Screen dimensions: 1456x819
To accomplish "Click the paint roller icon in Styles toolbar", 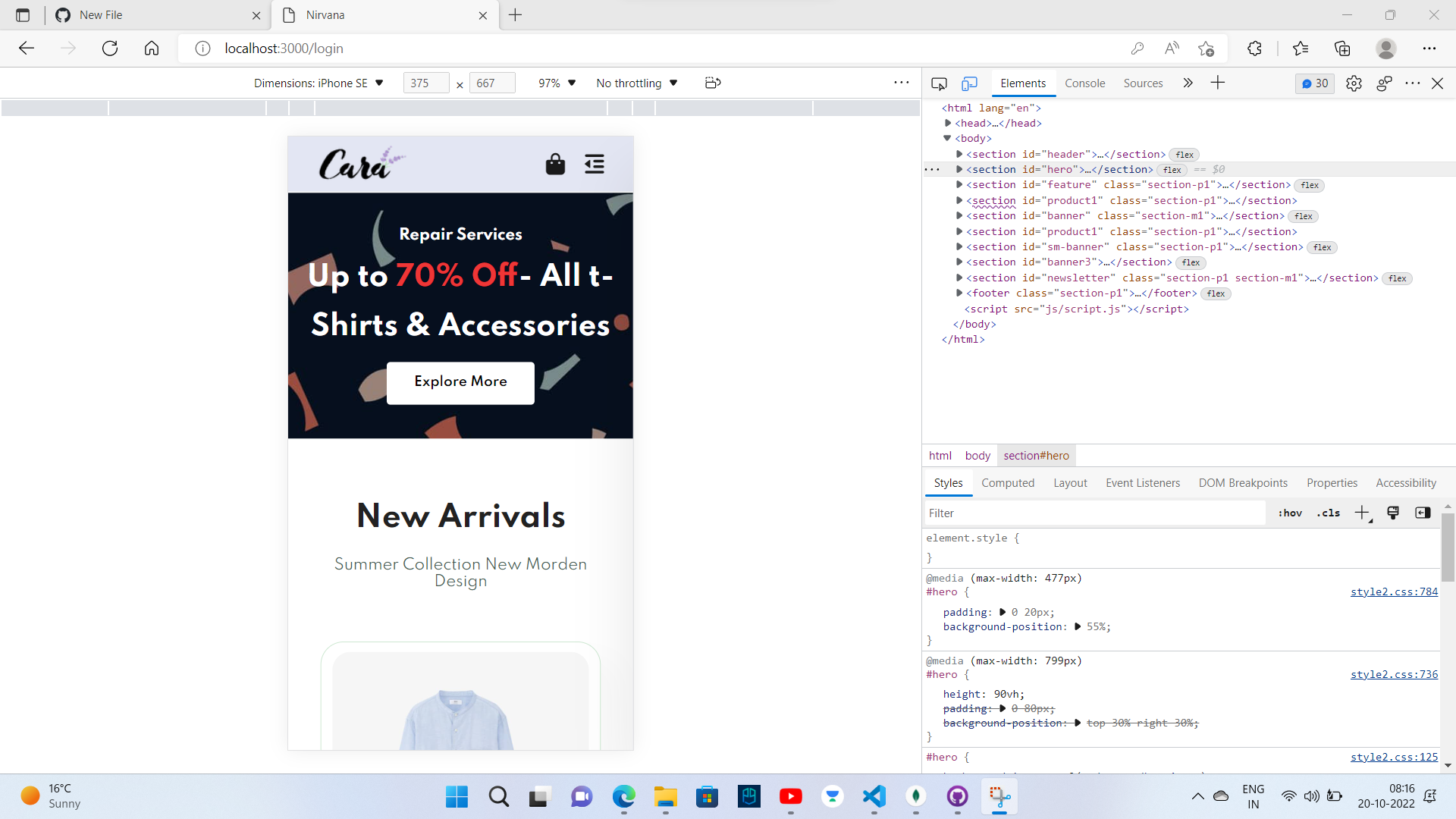I will pyautogui.click(x=1393, y=513).
